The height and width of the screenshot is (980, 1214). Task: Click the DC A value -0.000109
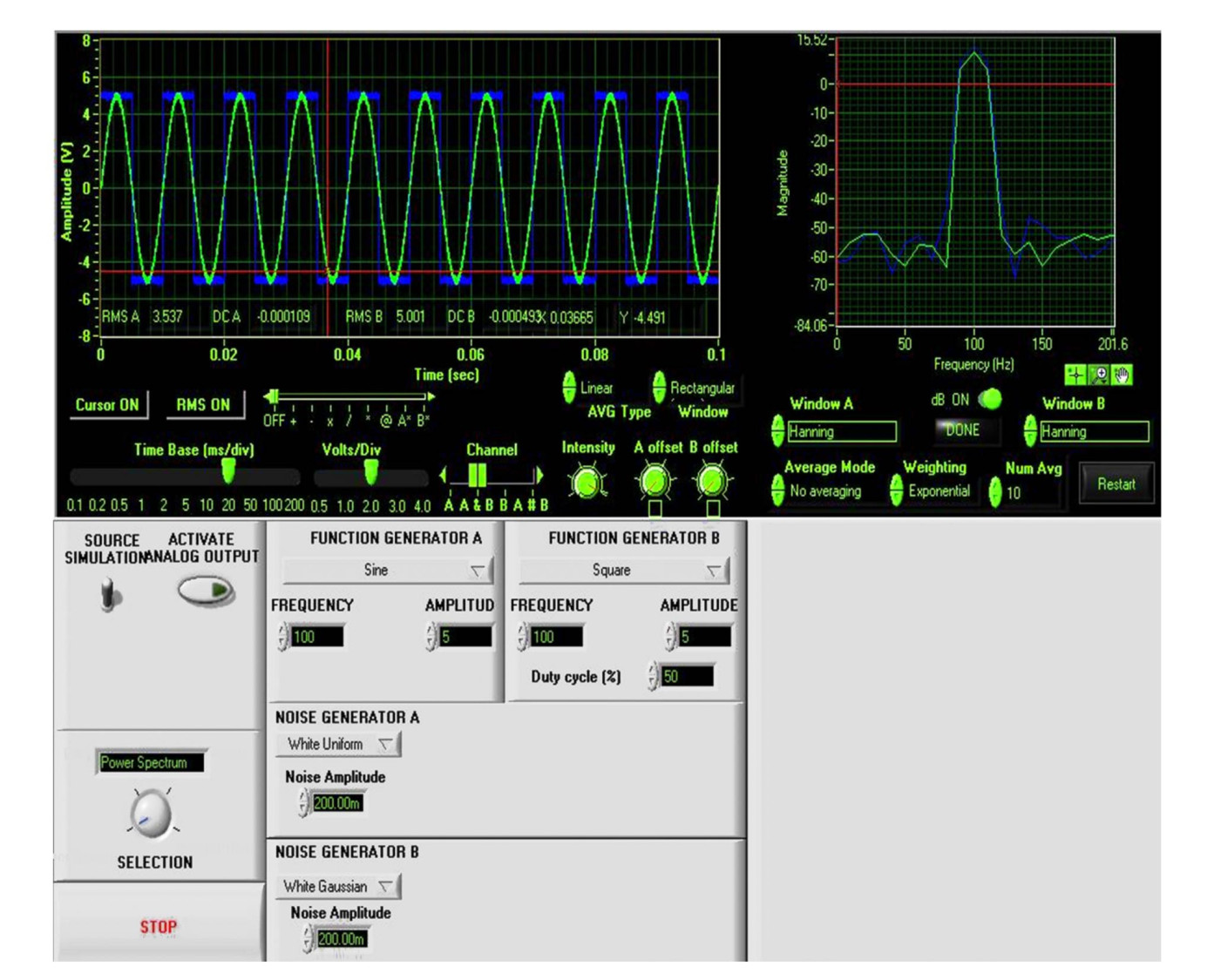point(282,316)
